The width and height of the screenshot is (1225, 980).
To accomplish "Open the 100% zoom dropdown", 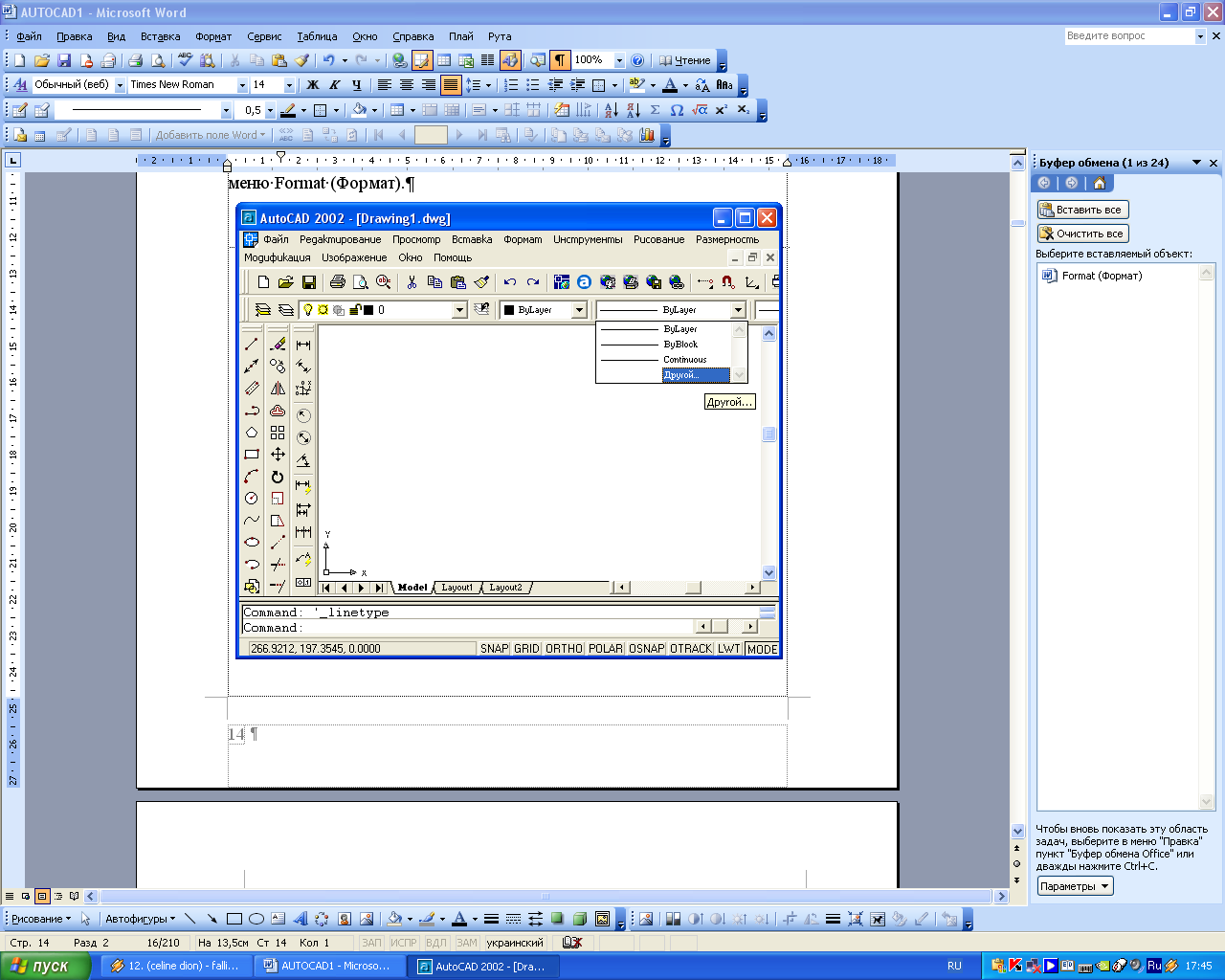I will tap(619, 60).
